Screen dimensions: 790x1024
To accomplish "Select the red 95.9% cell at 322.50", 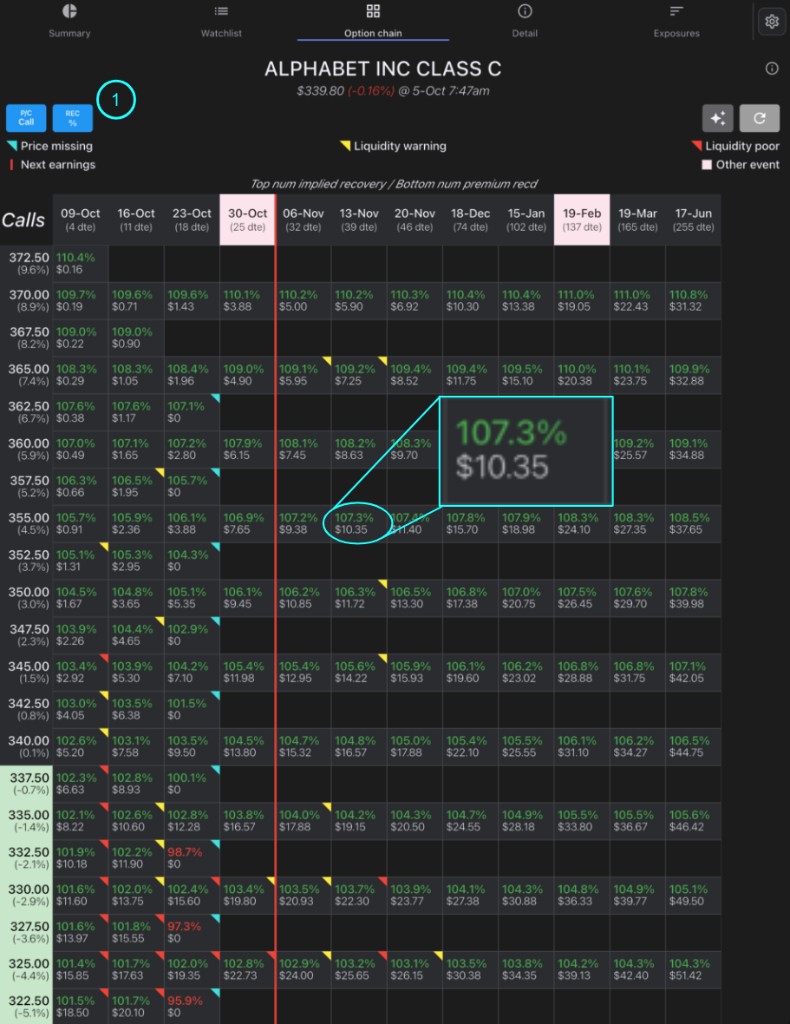I will [192, 1006].
